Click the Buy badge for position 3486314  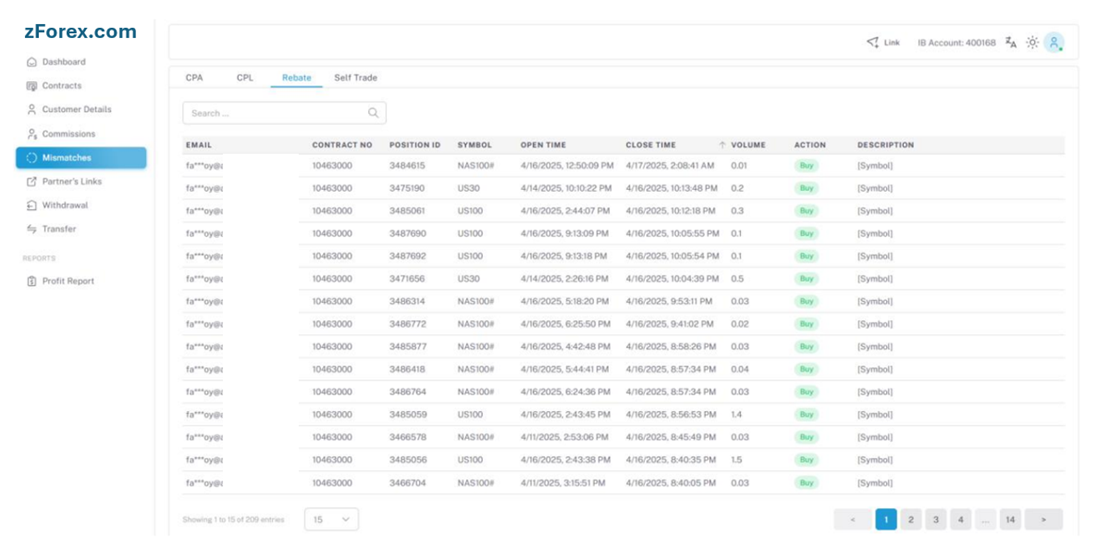click(x=807, y=301)
